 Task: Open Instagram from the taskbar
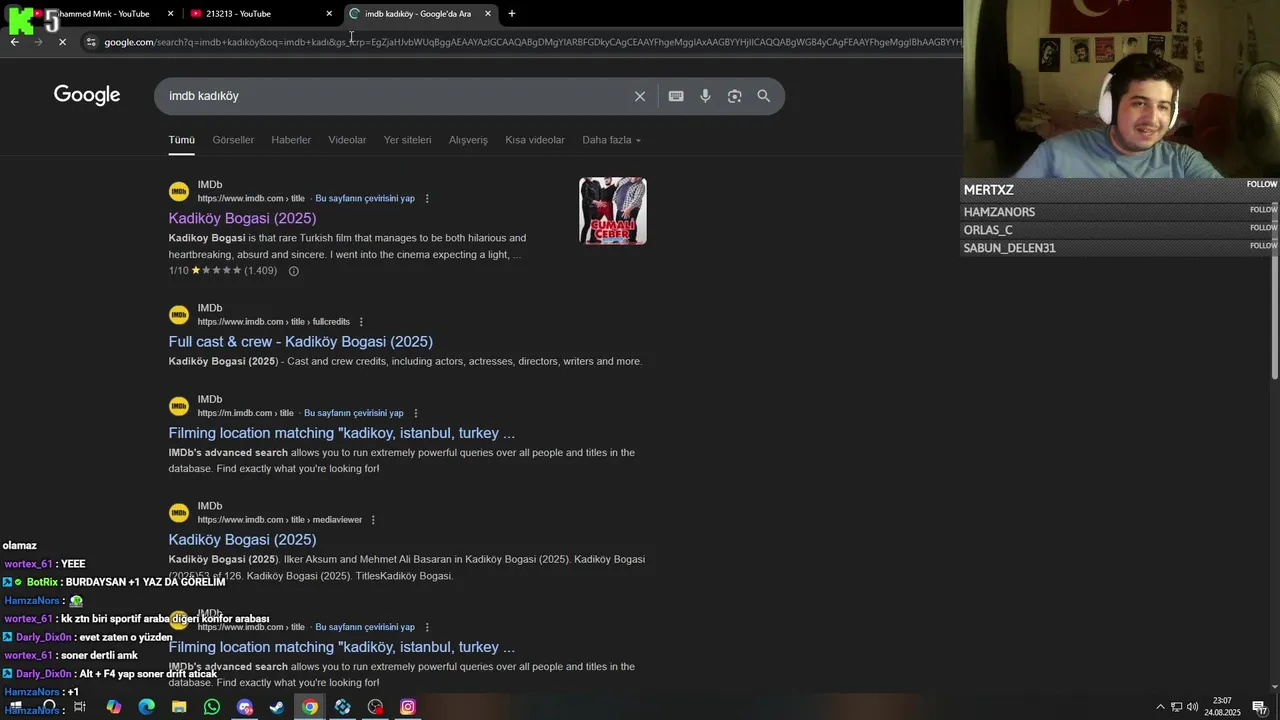[408, 707]
